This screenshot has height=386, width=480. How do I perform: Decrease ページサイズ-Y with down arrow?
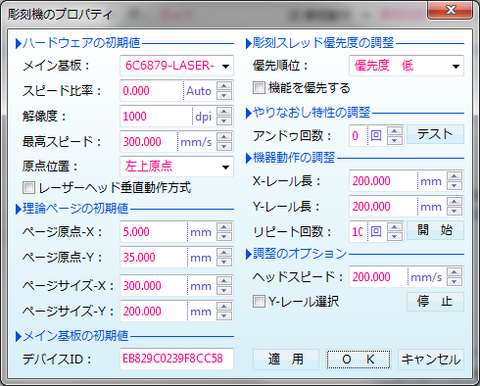[224, 316]
